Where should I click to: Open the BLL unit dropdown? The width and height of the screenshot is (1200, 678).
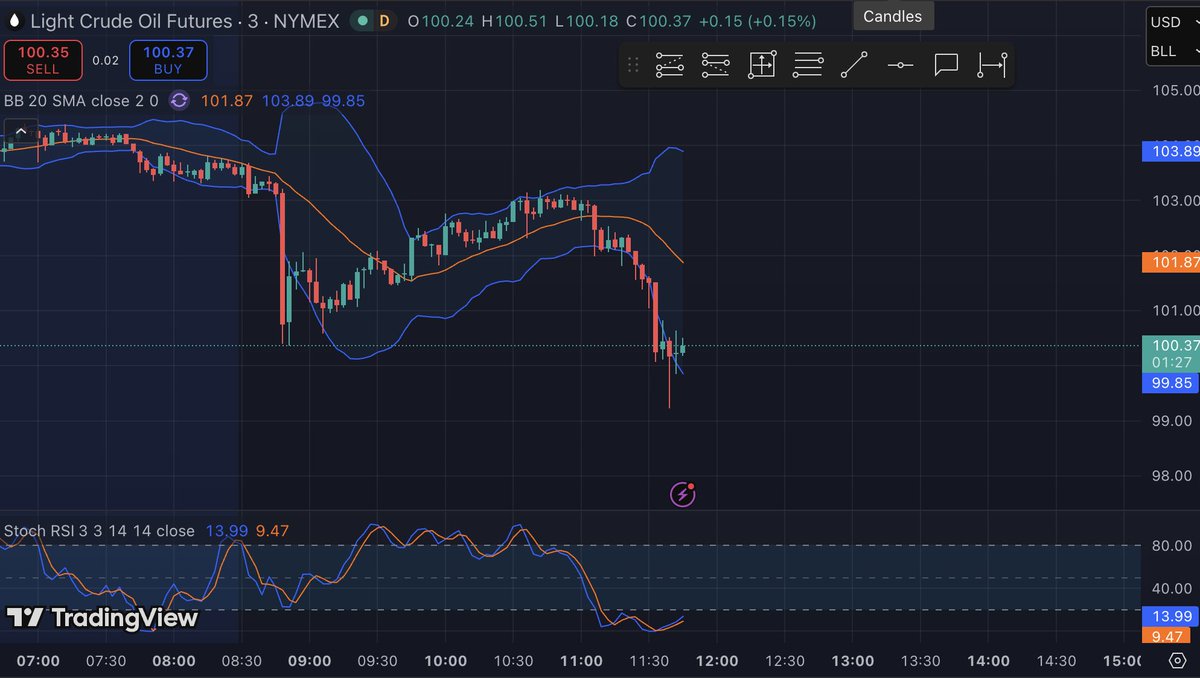pyautogui.click(x=1172, y=51)
